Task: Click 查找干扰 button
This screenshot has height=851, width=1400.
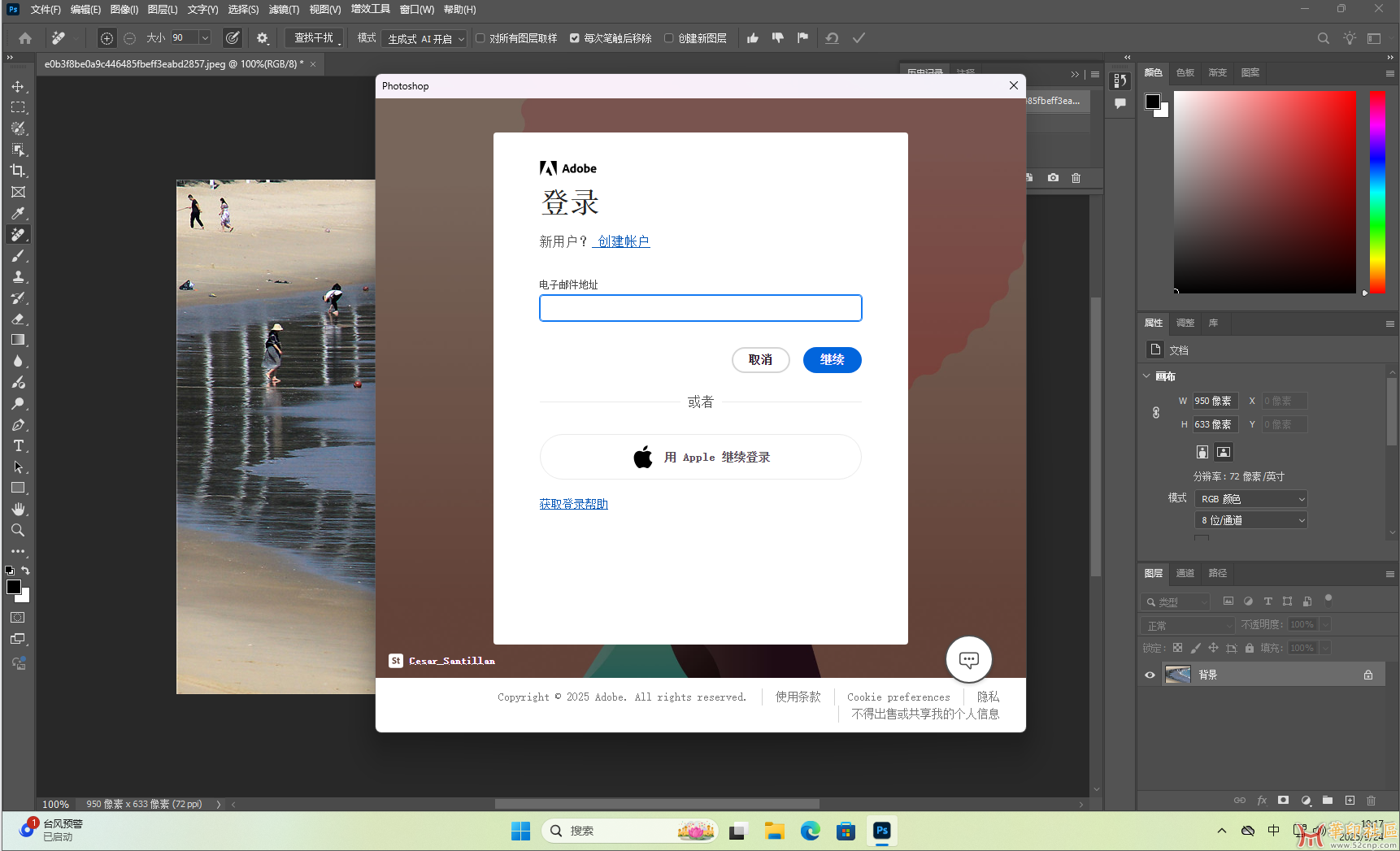Action: click(314, 38)
